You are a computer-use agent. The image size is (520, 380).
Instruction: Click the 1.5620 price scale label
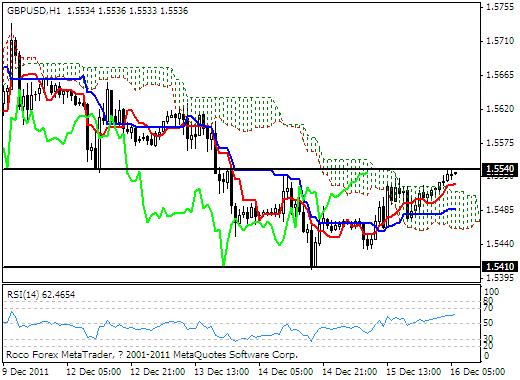tap(500, 109)
